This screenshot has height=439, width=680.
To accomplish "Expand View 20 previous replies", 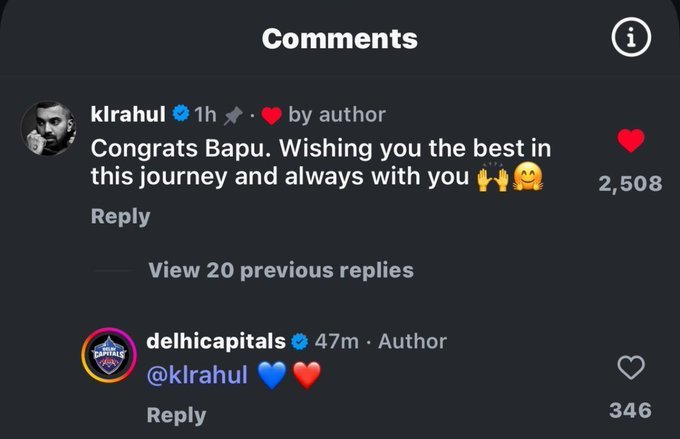I will tap(281, 270).
